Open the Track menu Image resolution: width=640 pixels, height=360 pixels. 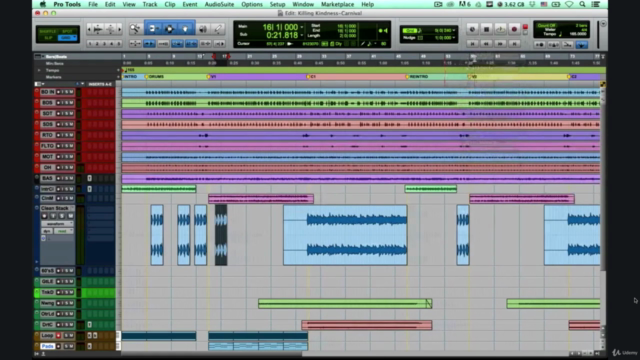(150, 4)
